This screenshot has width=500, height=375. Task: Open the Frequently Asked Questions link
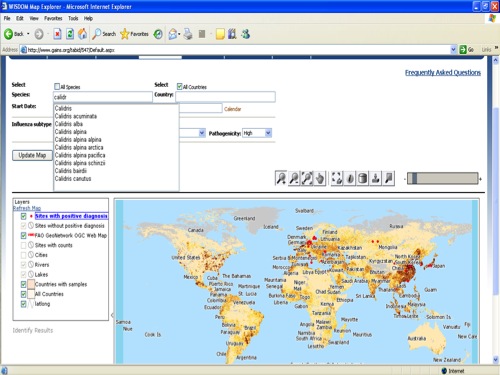[443, 72]
